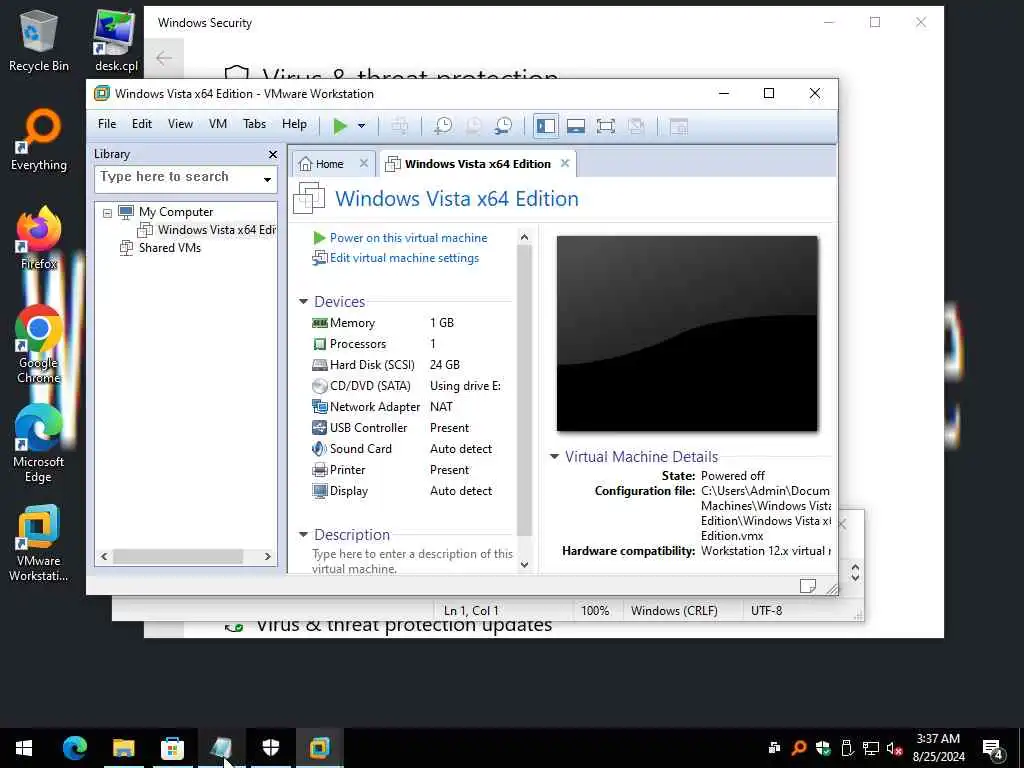The height and width of the screenshot is (768, 1024).
Task: Open the Edit menu
Action: [x=142, y=124]
